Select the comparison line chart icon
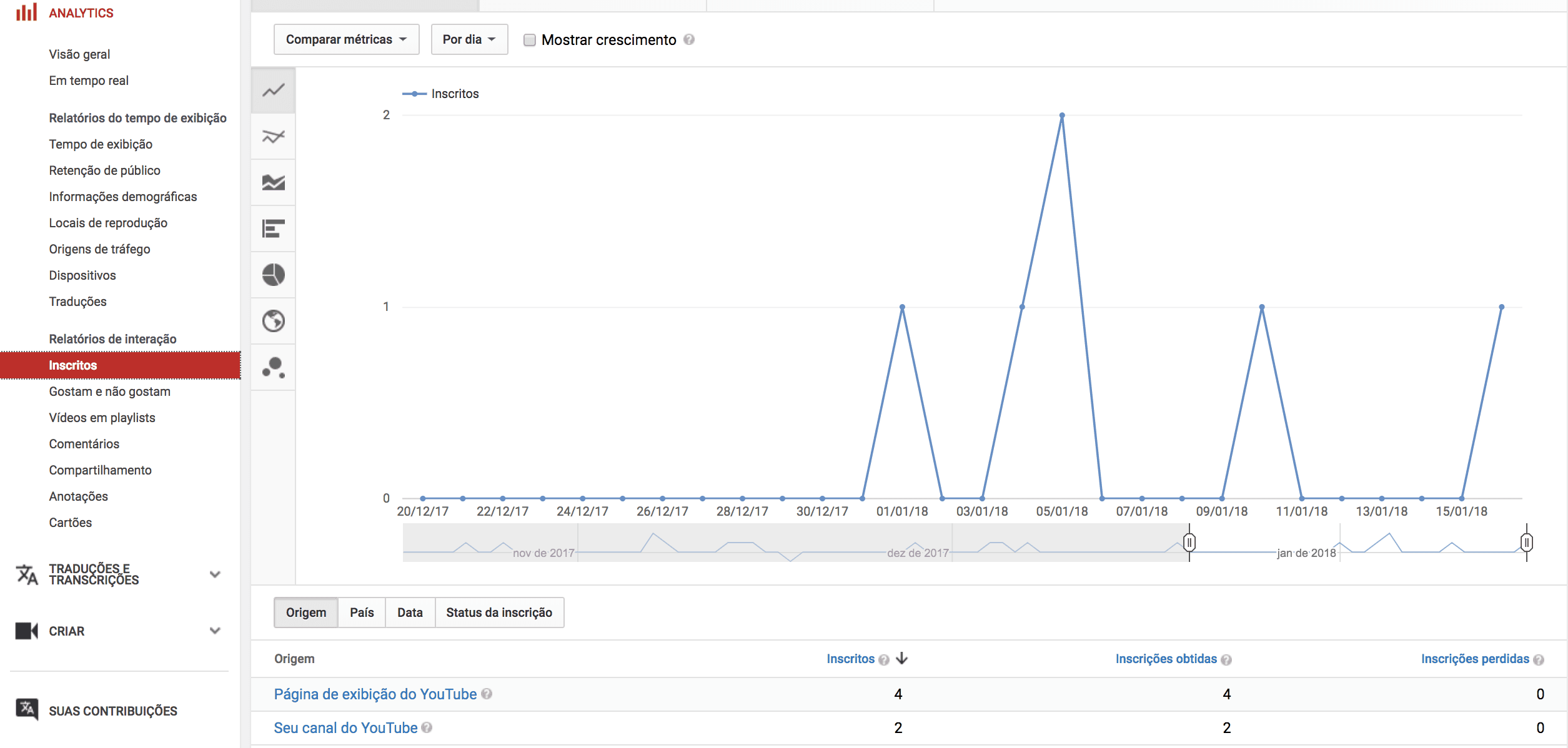The height and width of the screenshot is (748, 1568). click(x=273, y=136)
